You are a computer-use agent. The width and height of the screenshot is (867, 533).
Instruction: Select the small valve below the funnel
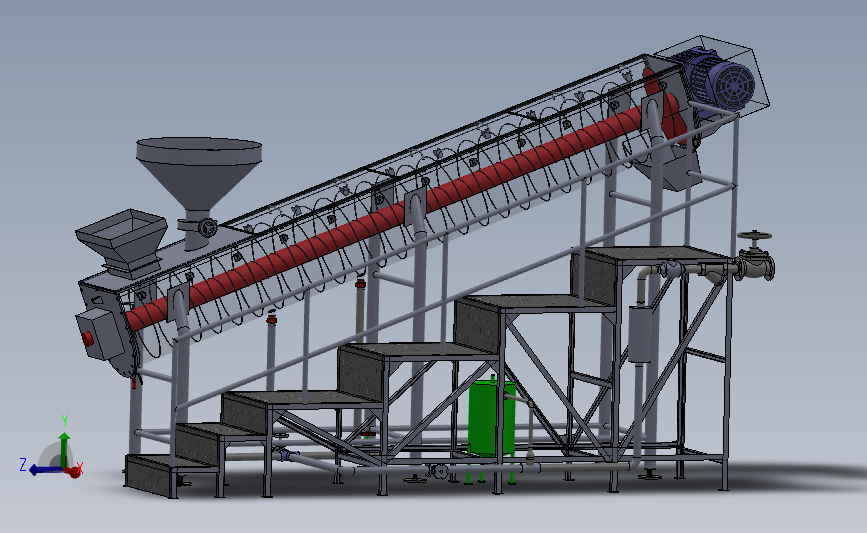coord(206,227)
